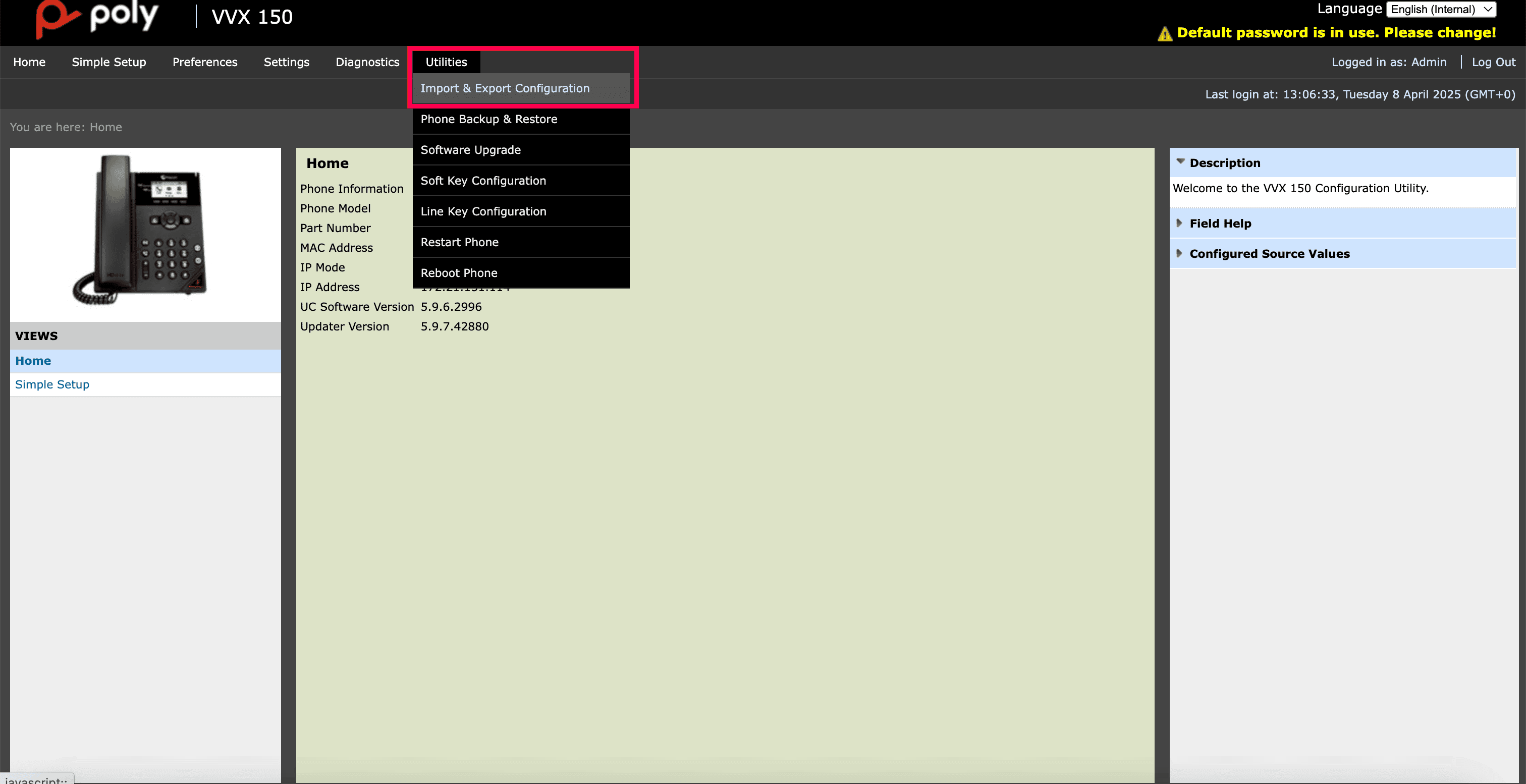
Task: Open Simple Setup in Views sidebar
Action: point(52,384)
